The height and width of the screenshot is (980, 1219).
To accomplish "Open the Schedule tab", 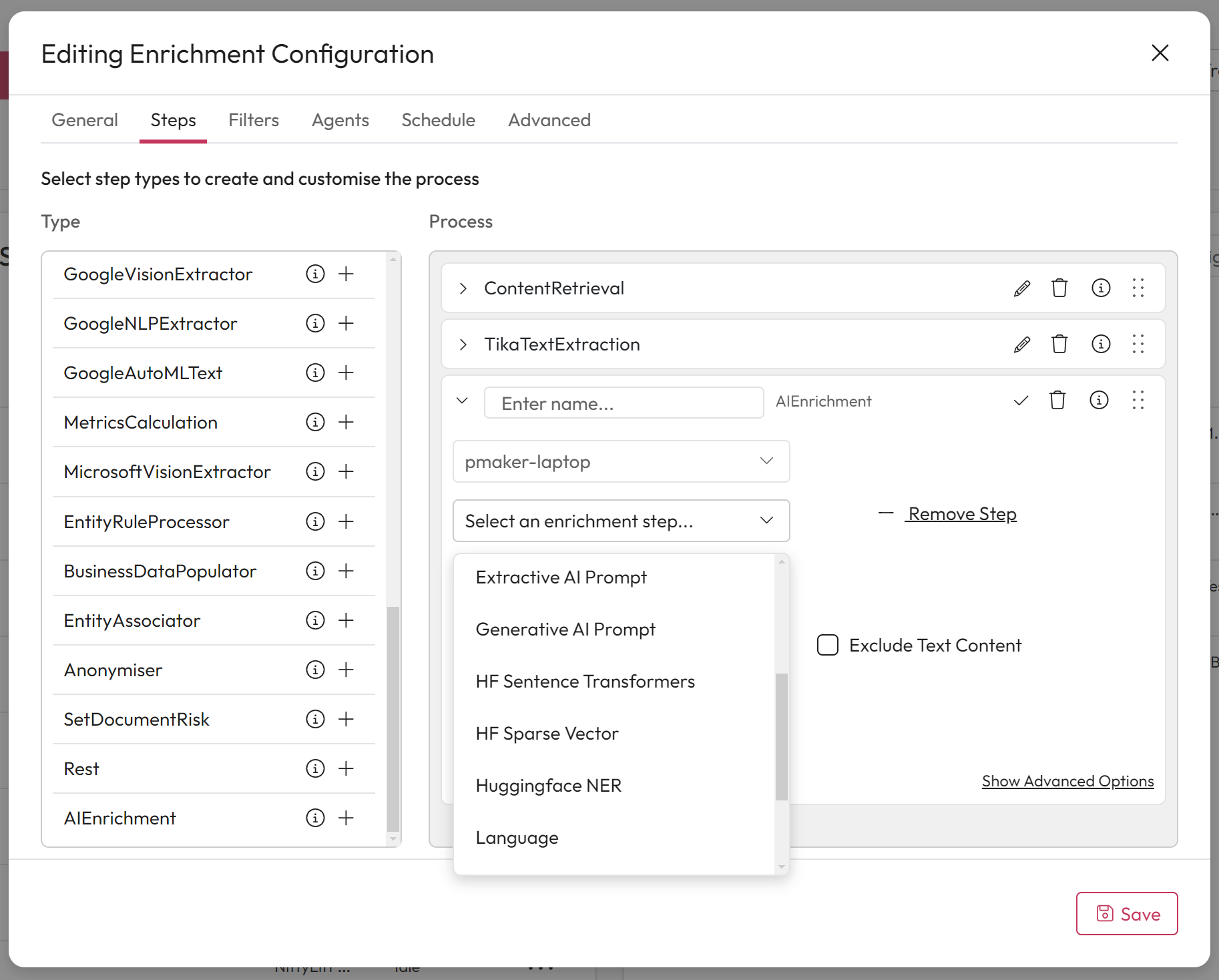I will tap(438, 120).
